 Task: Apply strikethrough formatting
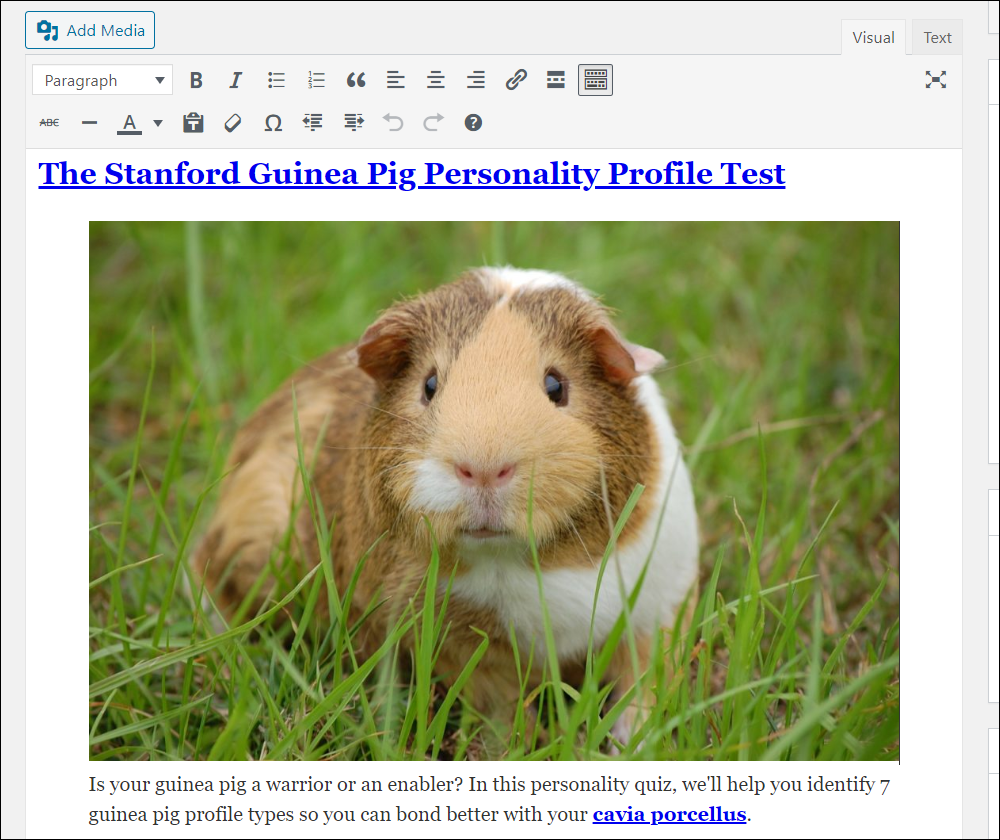click(49, 122)
